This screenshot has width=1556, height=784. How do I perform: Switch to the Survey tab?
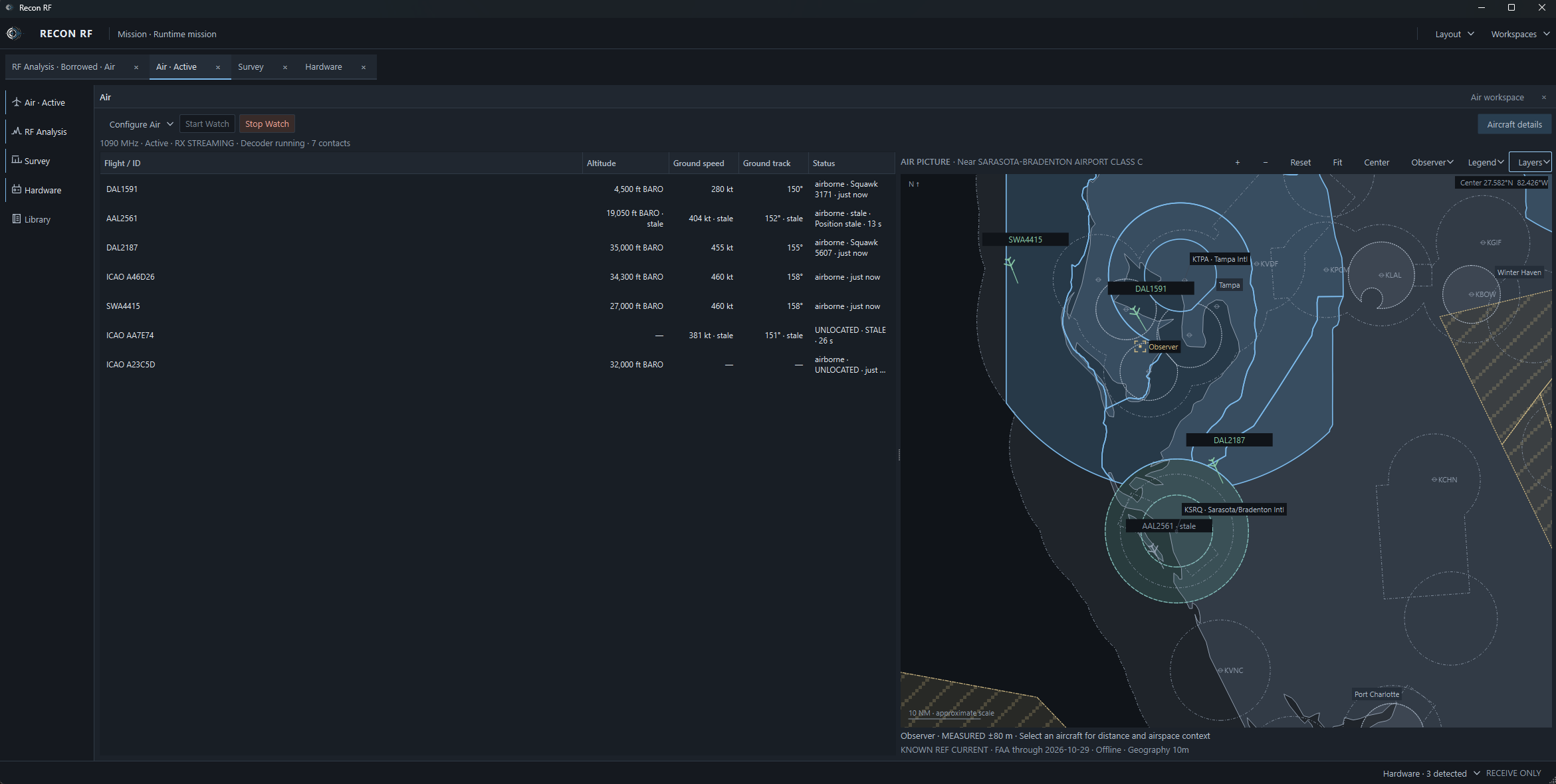pos(251,67)
